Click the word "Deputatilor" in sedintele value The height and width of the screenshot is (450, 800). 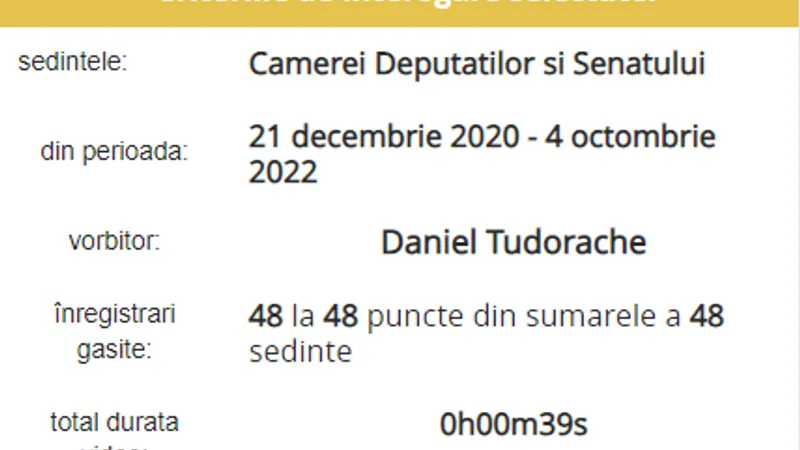454,64
